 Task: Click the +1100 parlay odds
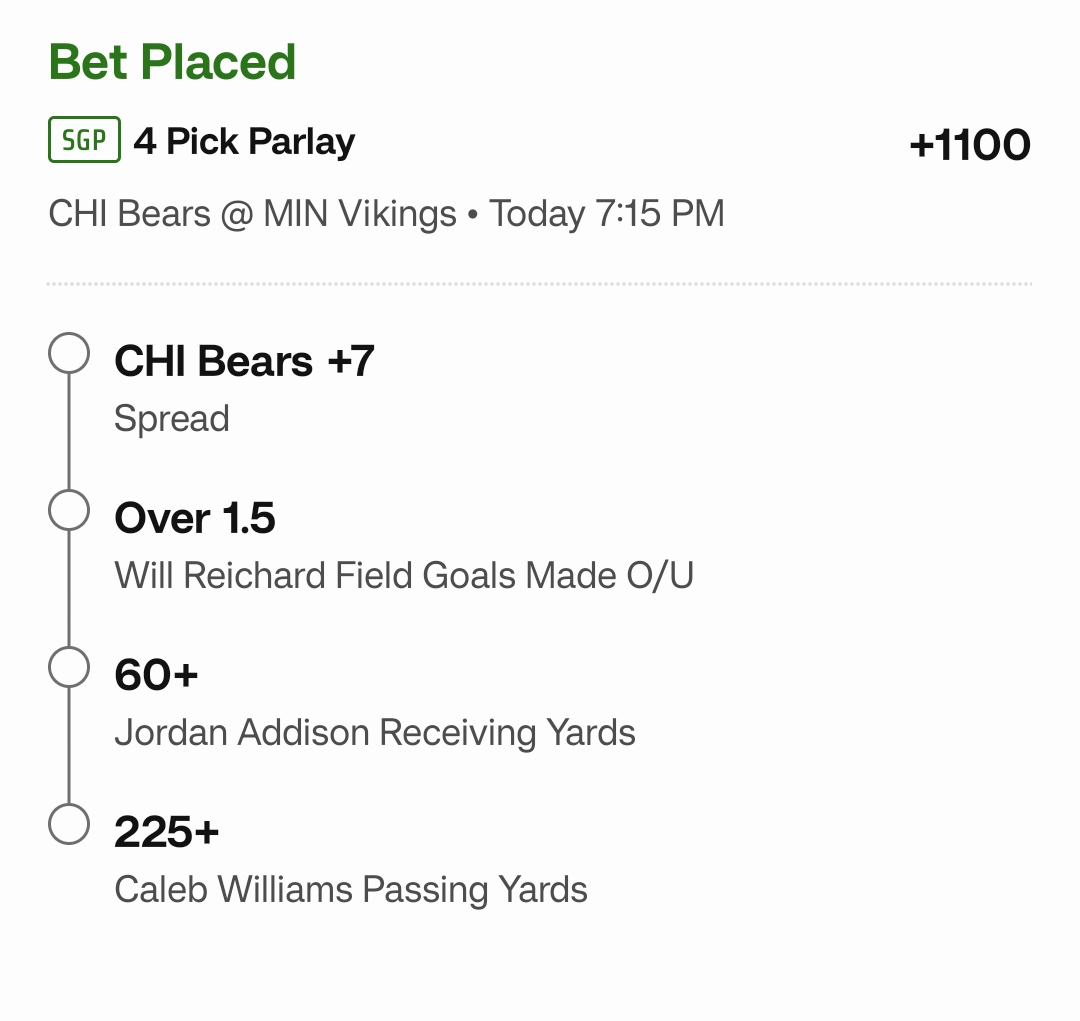[969, 145]
